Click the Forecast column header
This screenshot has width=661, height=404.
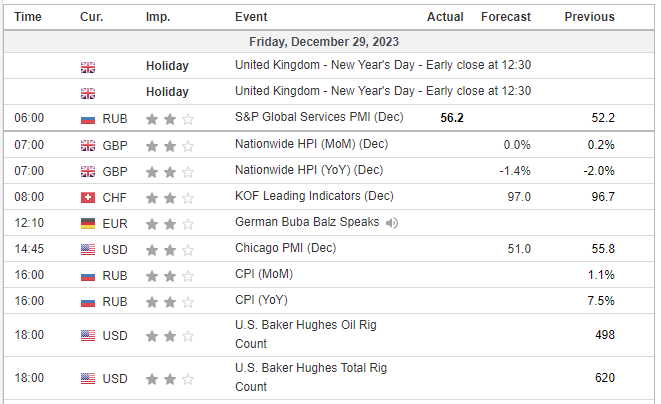point(505,17)
